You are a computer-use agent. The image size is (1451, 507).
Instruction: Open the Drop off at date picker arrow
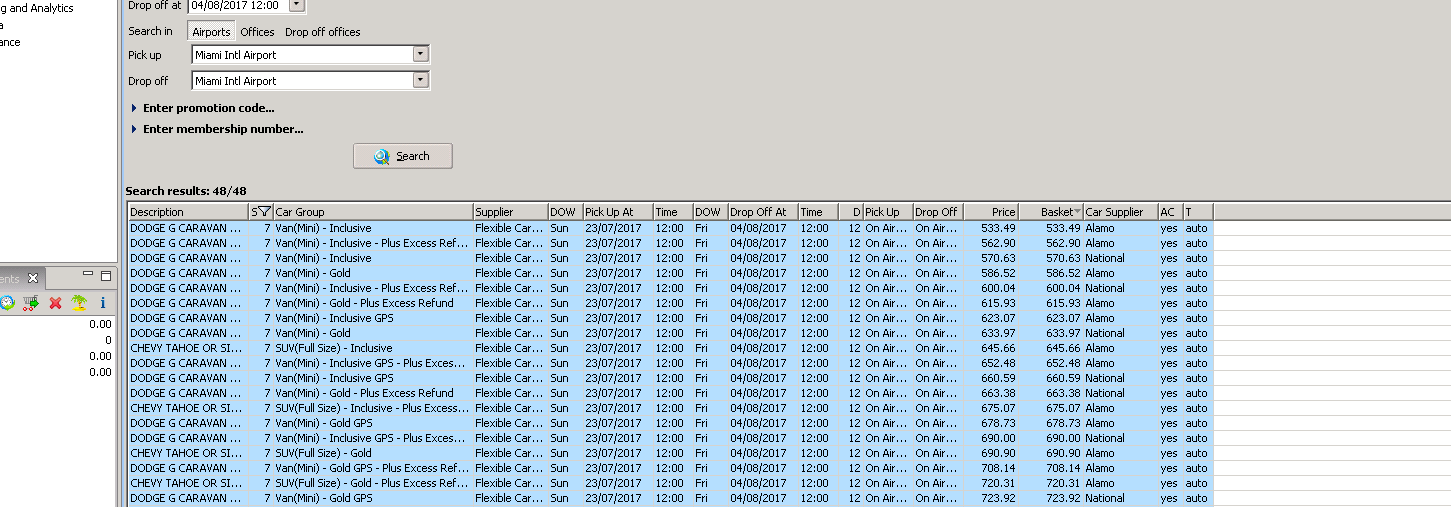[x=297, y=5]
